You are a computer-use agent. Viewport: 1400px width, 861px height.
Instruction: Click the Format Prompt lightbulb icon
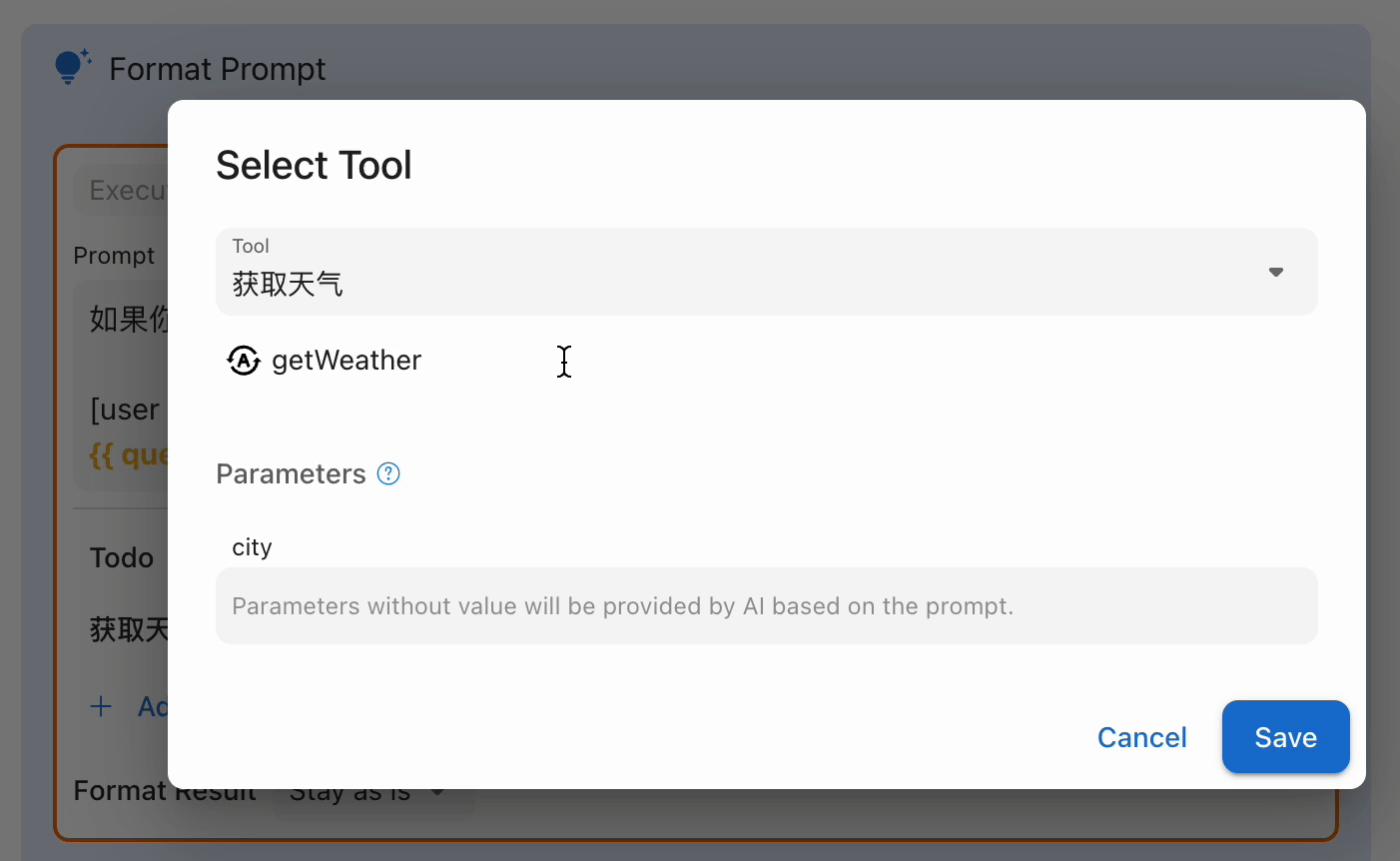[71, 67]
